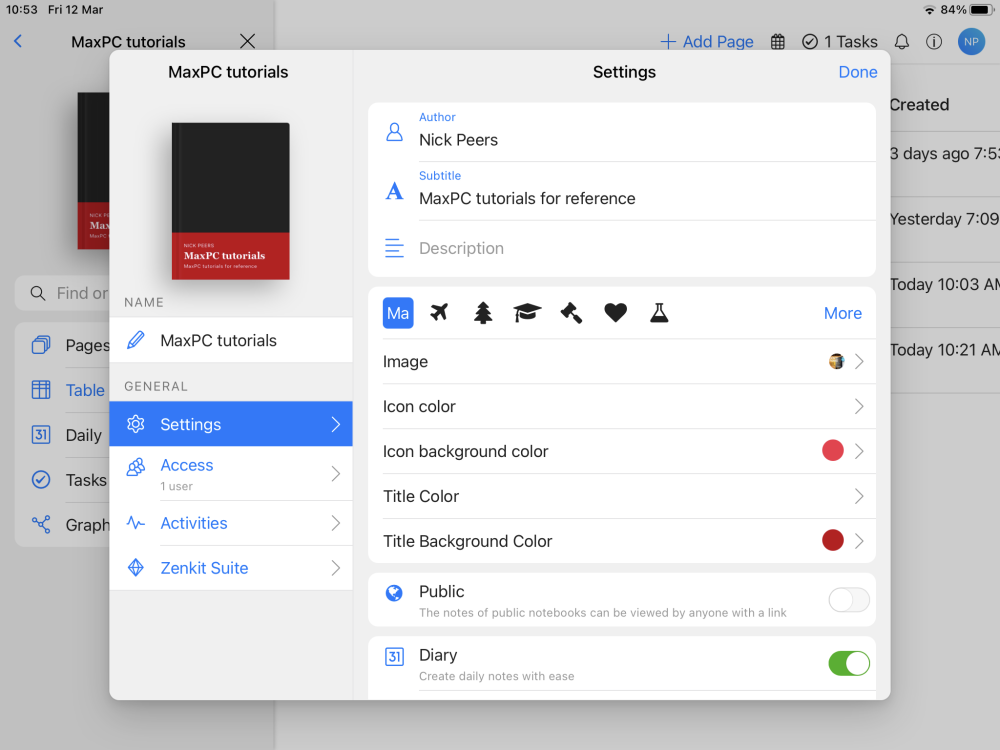The height and width of the screenshot is (750, 1000).
Task: Select the pine tree notebook icon
Action: pyautogui.click(x=483, y=312)
